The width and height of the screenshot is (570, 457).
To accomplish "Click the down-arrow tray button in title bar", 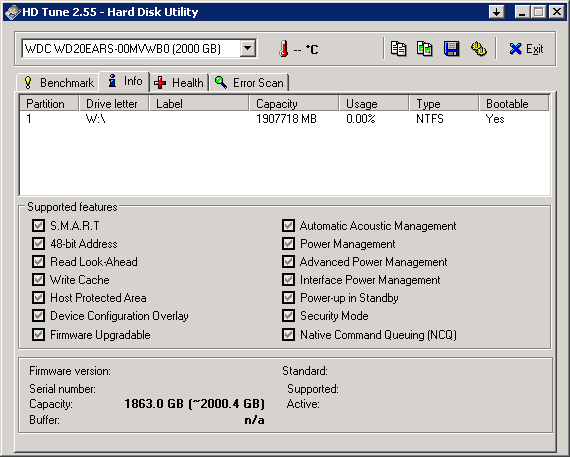I will 497,12.
